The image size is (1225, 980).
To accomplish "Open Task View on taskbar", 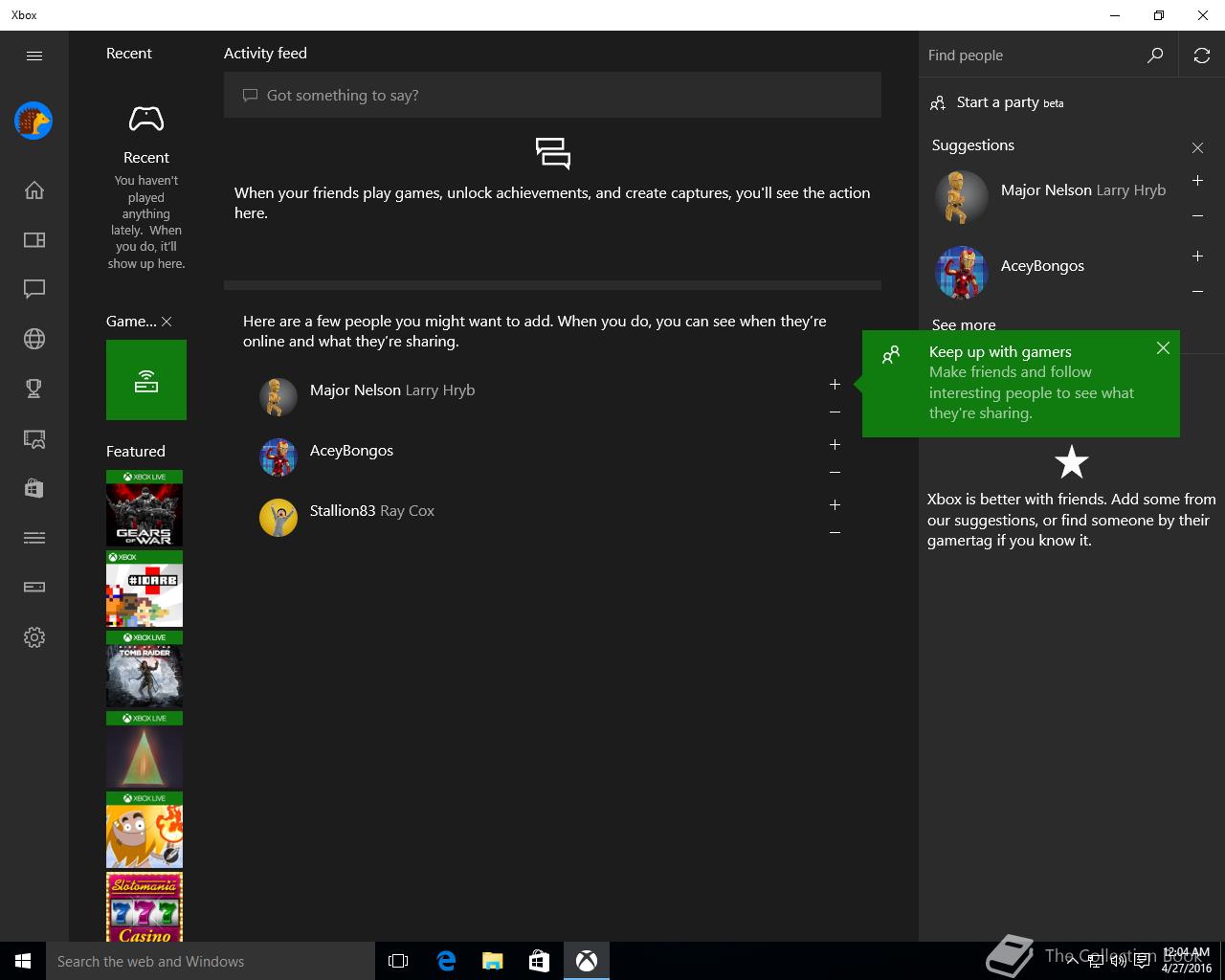I will (398, 961).
